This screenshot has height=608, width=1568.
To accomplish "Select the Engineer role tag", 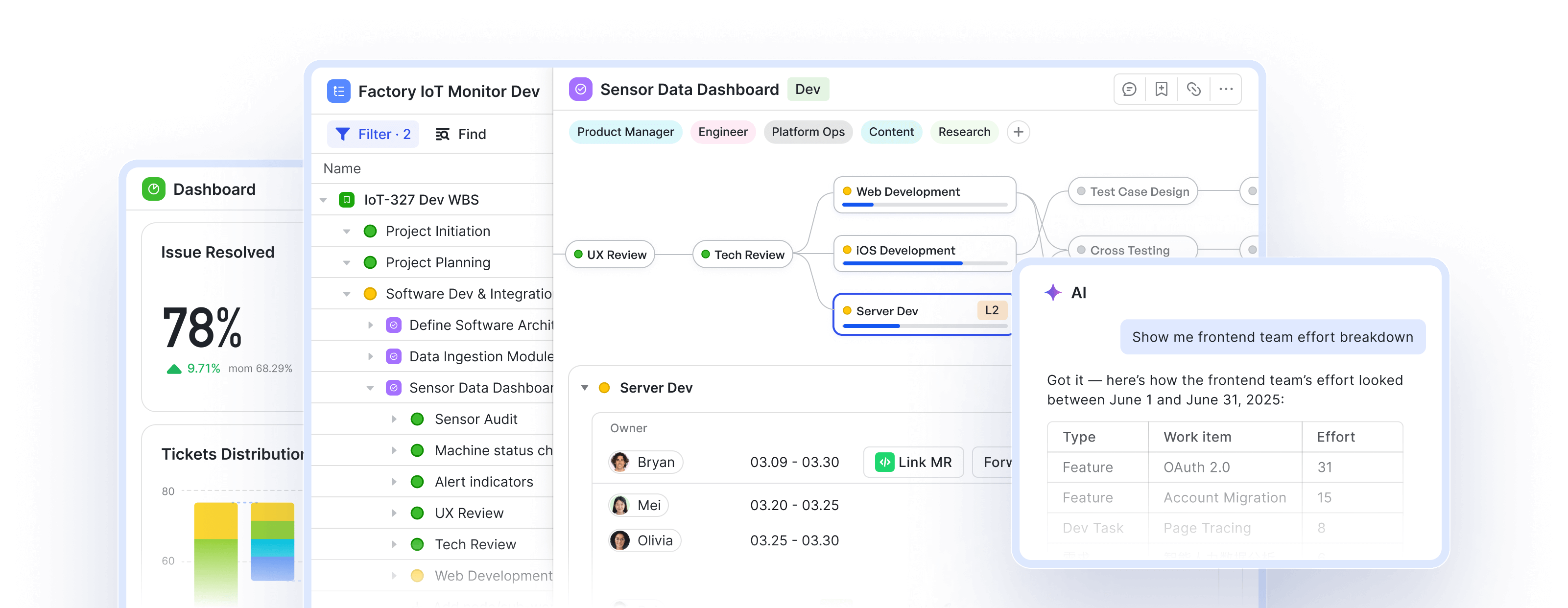I will (722, 132).
